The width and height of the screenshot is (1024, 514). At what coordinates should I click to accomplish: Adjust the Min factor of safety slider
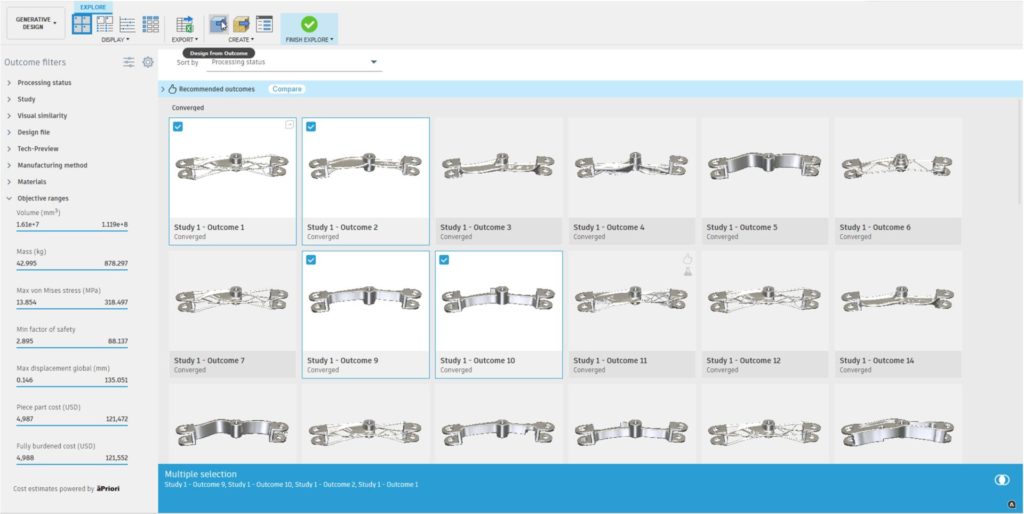click(72, 347)
